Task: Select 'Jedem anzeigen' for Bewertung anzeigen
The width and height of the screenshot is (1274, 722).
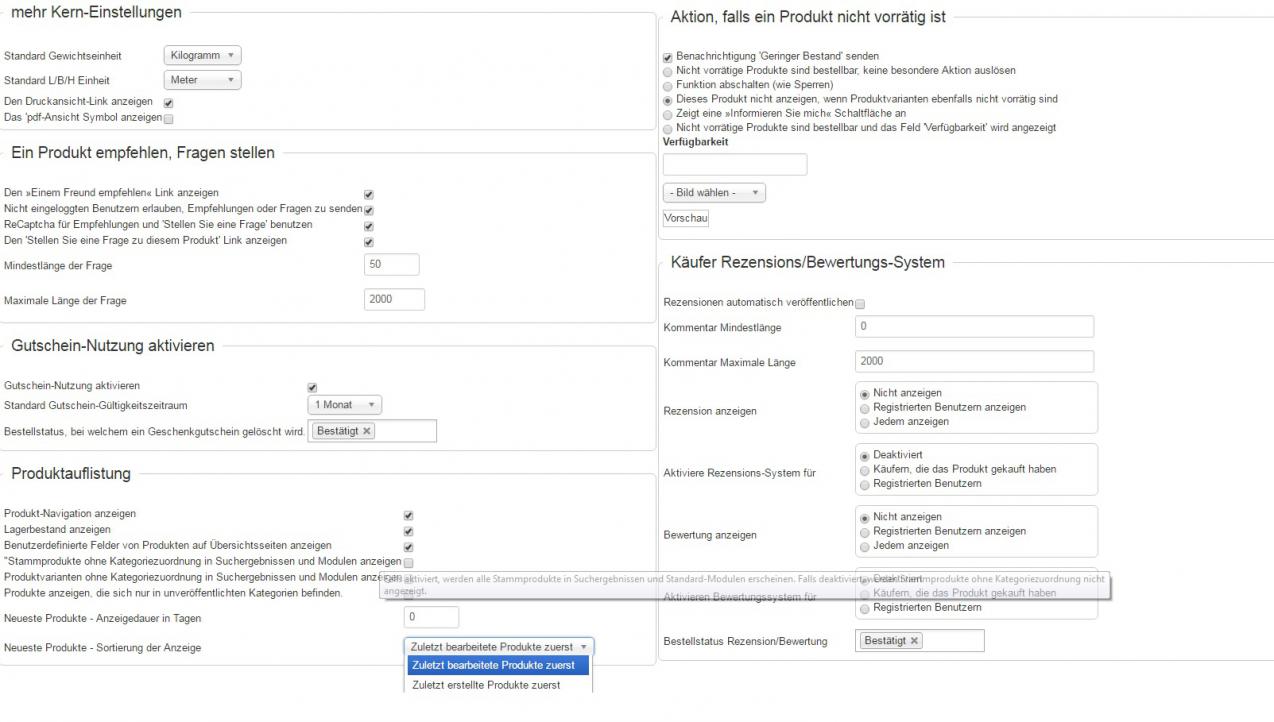Action: (x=865, y=546)
